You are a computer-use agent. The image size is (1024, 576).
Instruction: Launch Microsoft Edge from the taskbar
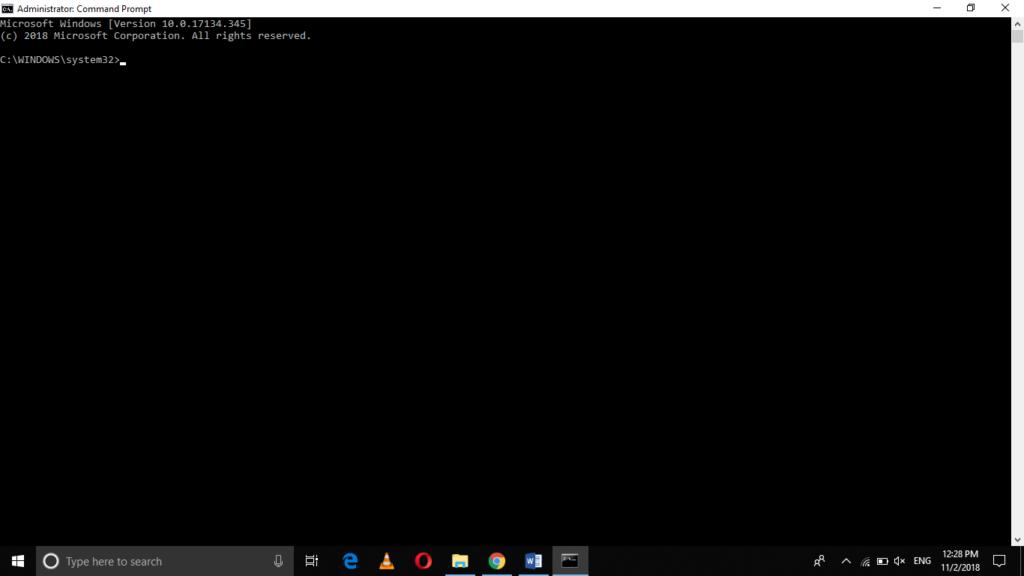tap(350, 561)
